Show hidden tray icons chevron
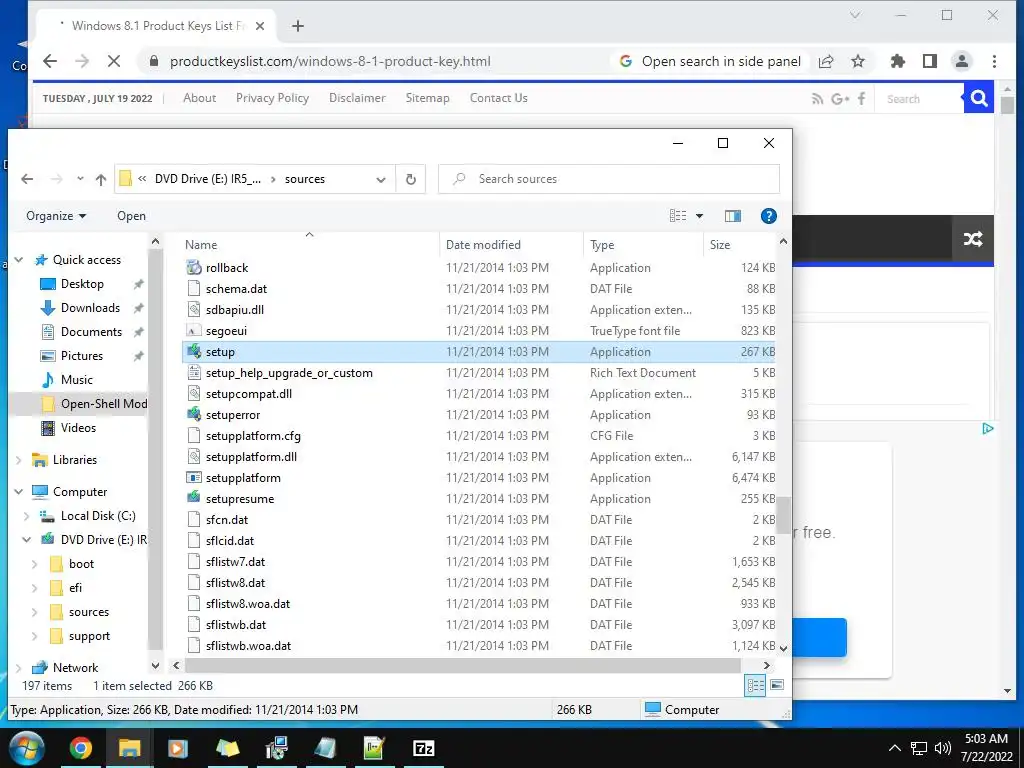Viewport: 1024px width, 768px height. click(895, 748)
